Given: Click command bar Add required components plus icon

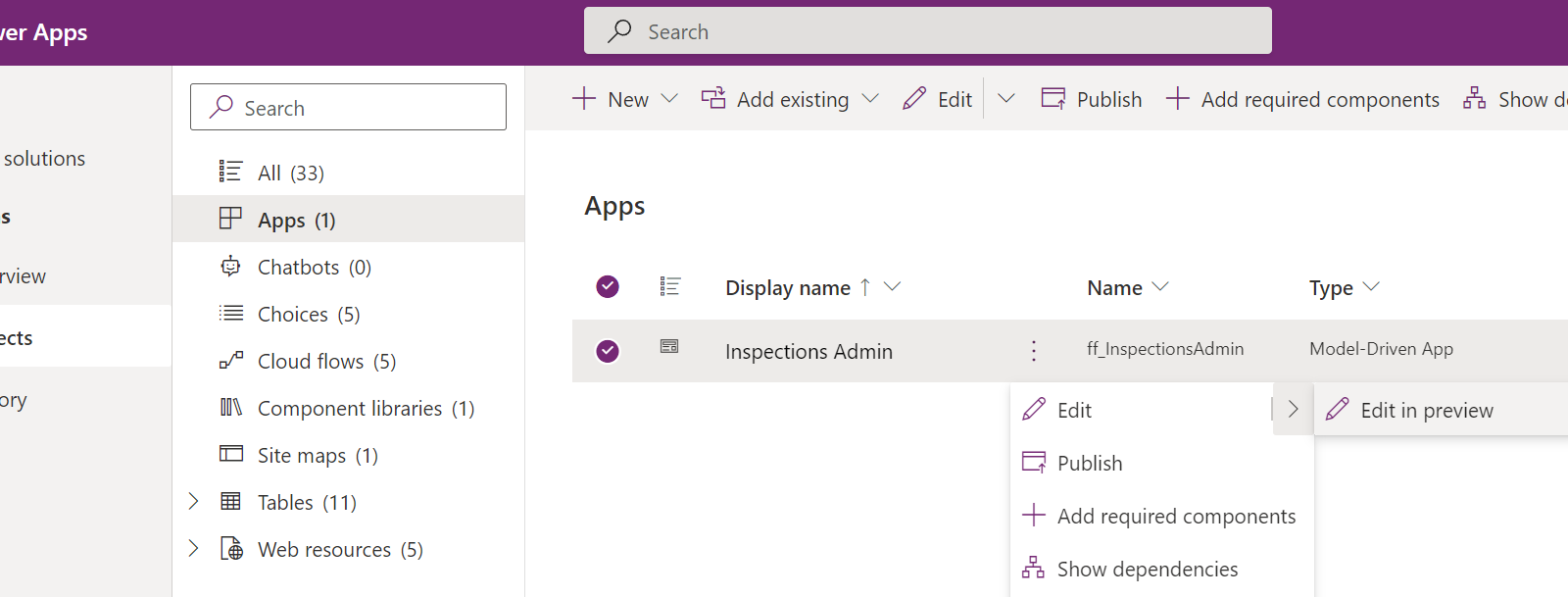Looking at the screenshot, I should pyautogui.click(x=1177, y=98).
